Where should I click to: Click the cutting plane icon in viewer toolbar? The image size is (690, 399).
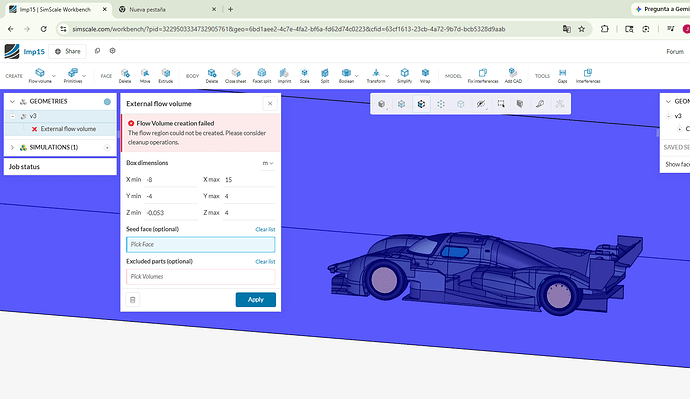point(520,104)
